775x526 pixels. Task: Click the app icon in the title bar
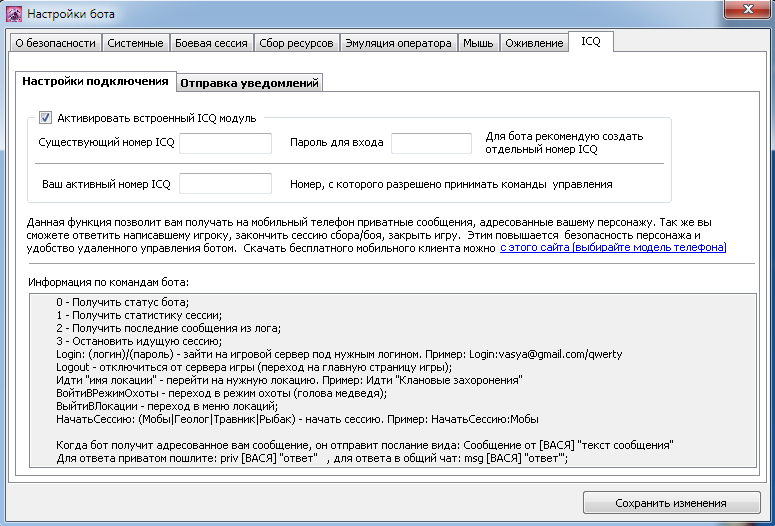point(14,13)
